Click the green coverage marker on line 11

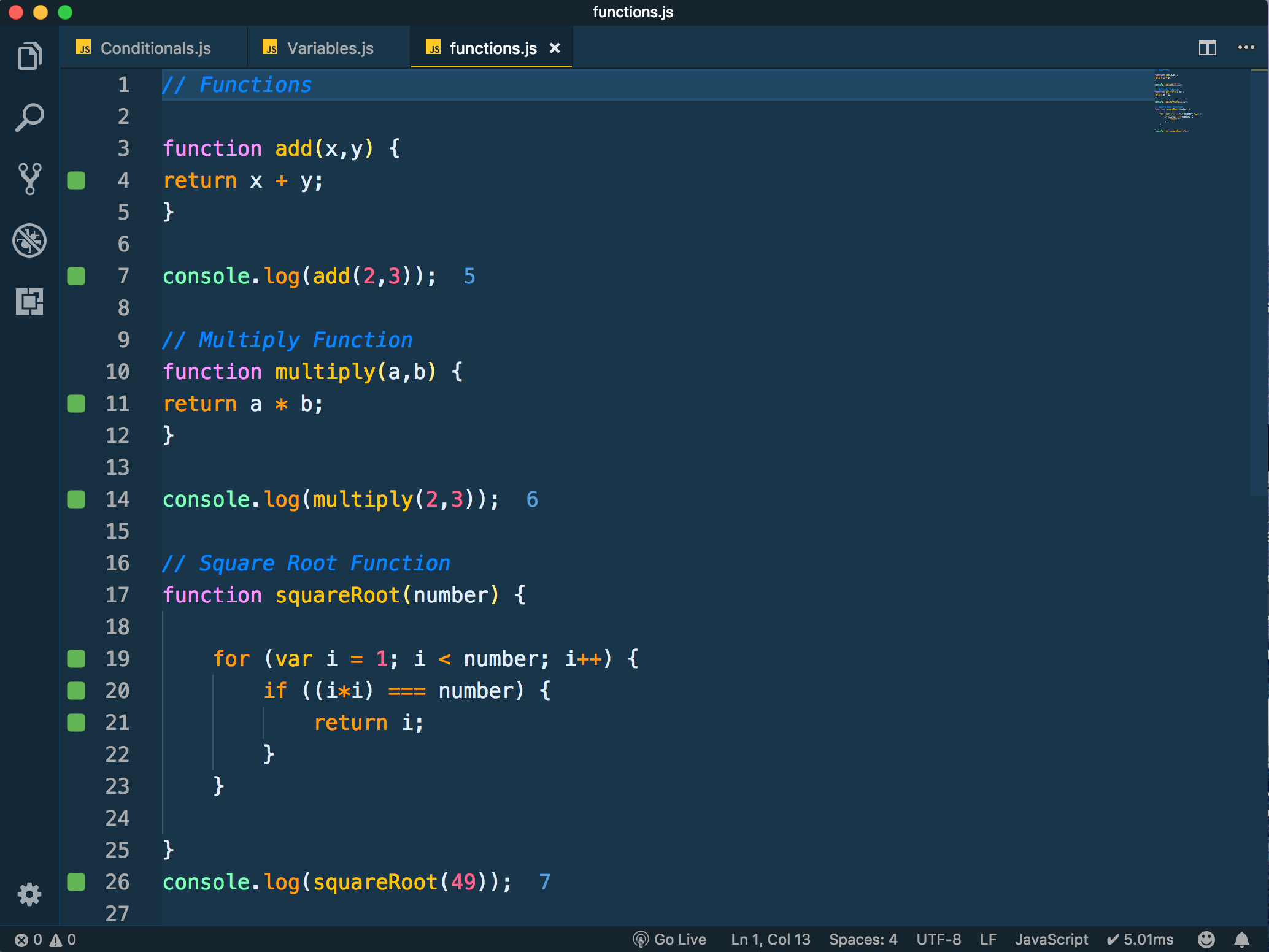tap(76, 404)
